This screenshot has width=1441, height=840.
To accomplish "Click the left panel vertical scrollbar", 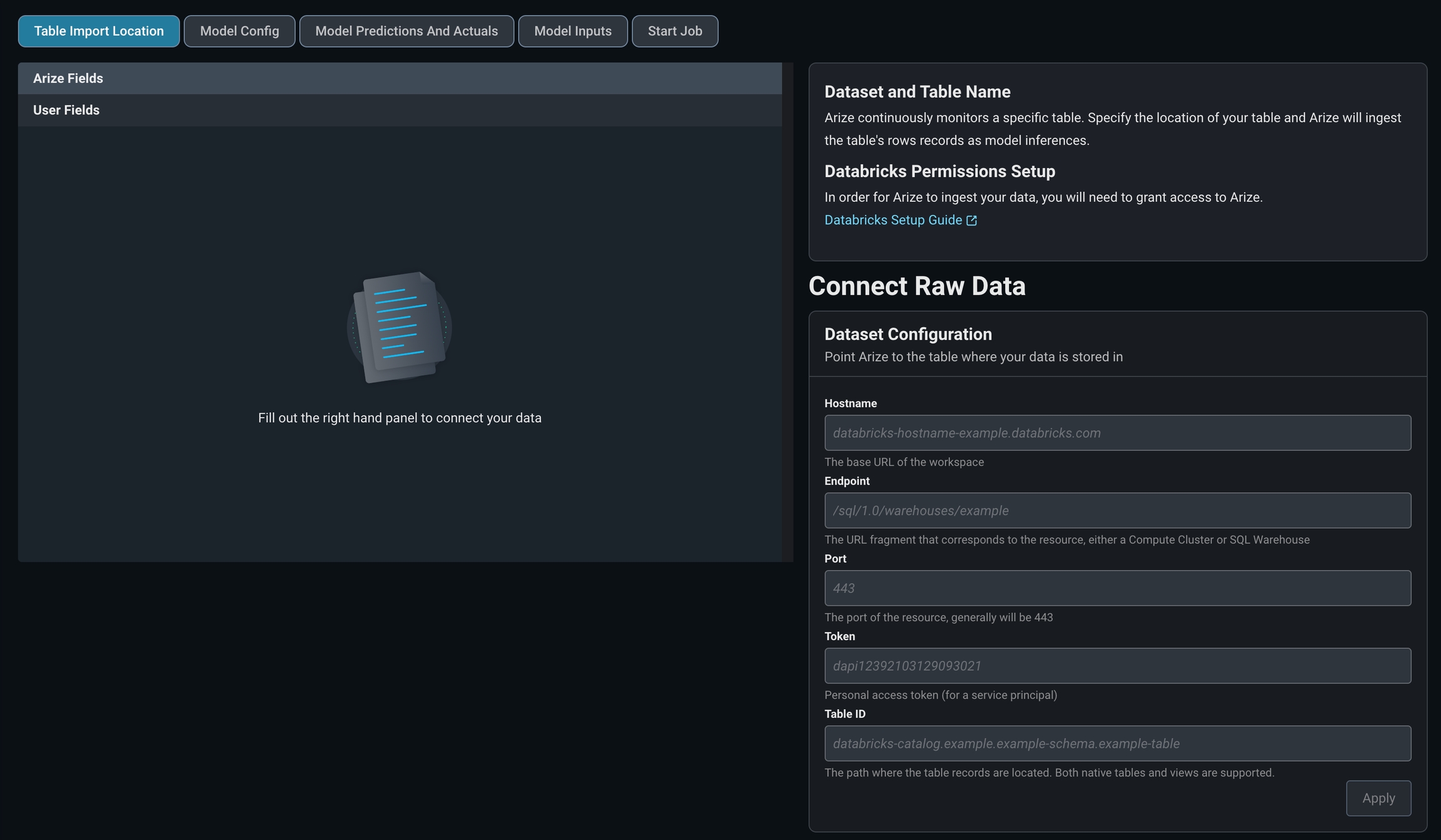I will point(787,311).
